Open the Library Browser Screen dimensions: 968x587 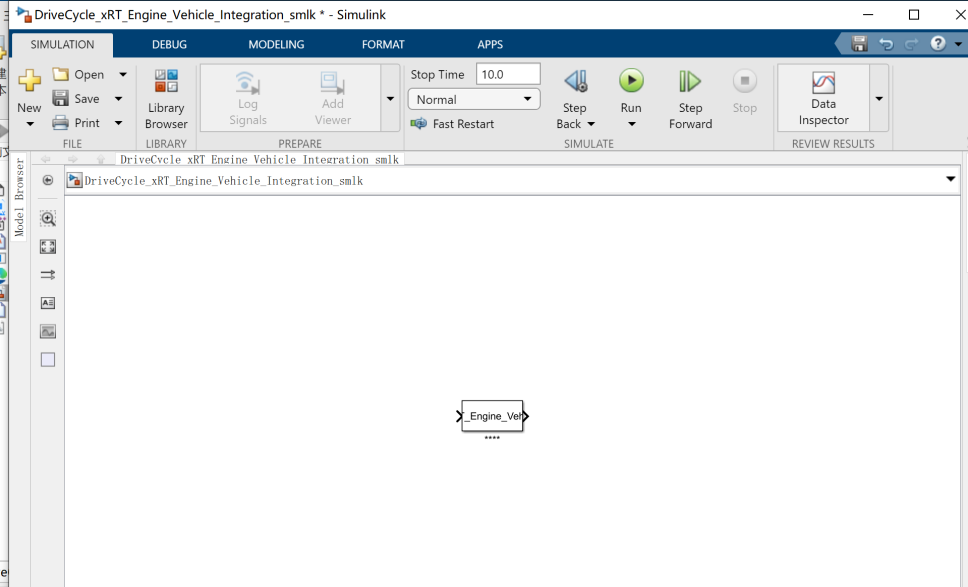coord(166,98)
